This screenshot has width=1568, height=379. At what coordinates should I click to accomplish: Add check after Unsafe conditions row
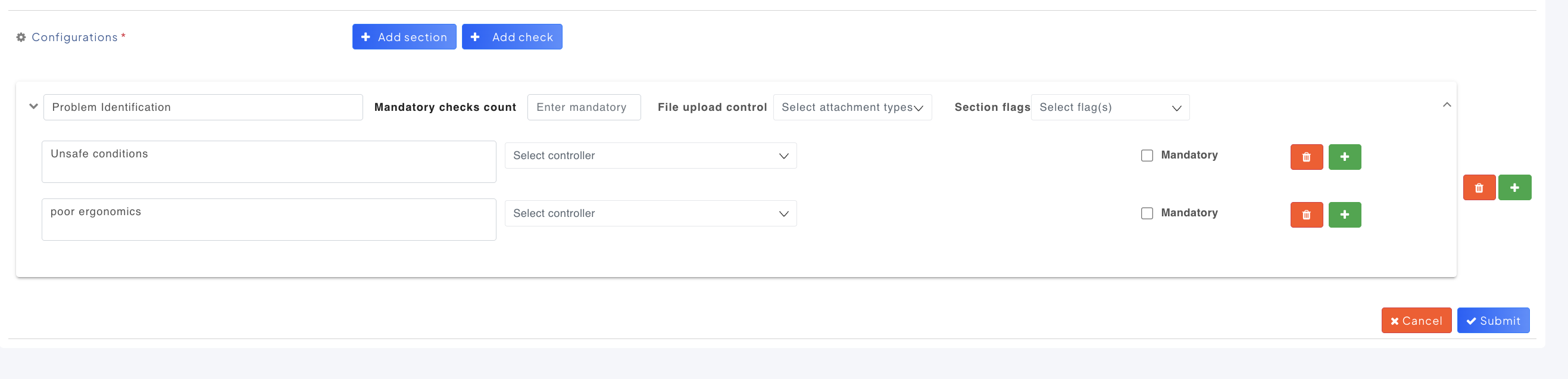(x=1345, y=157)
